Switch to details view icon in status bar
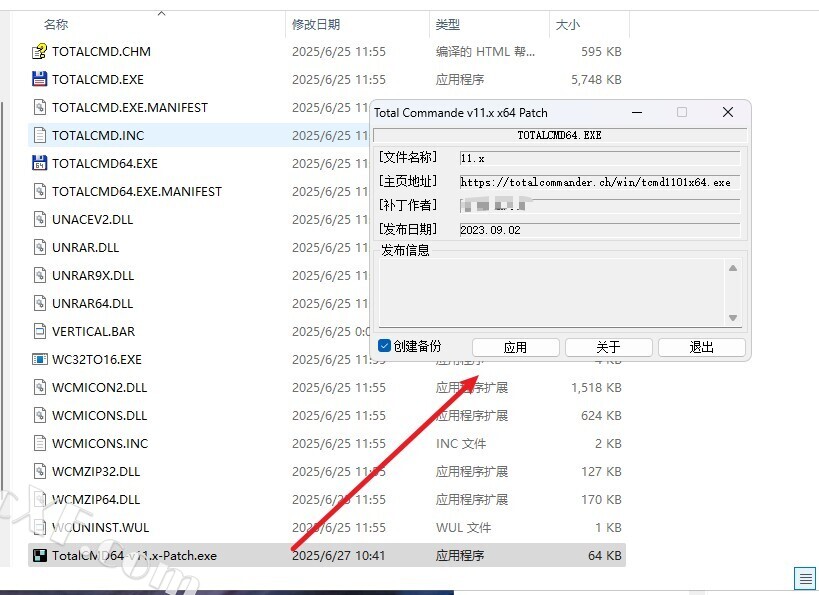This screenshot has height=595, width=819. pyautogui.click(x=805, y=579)
